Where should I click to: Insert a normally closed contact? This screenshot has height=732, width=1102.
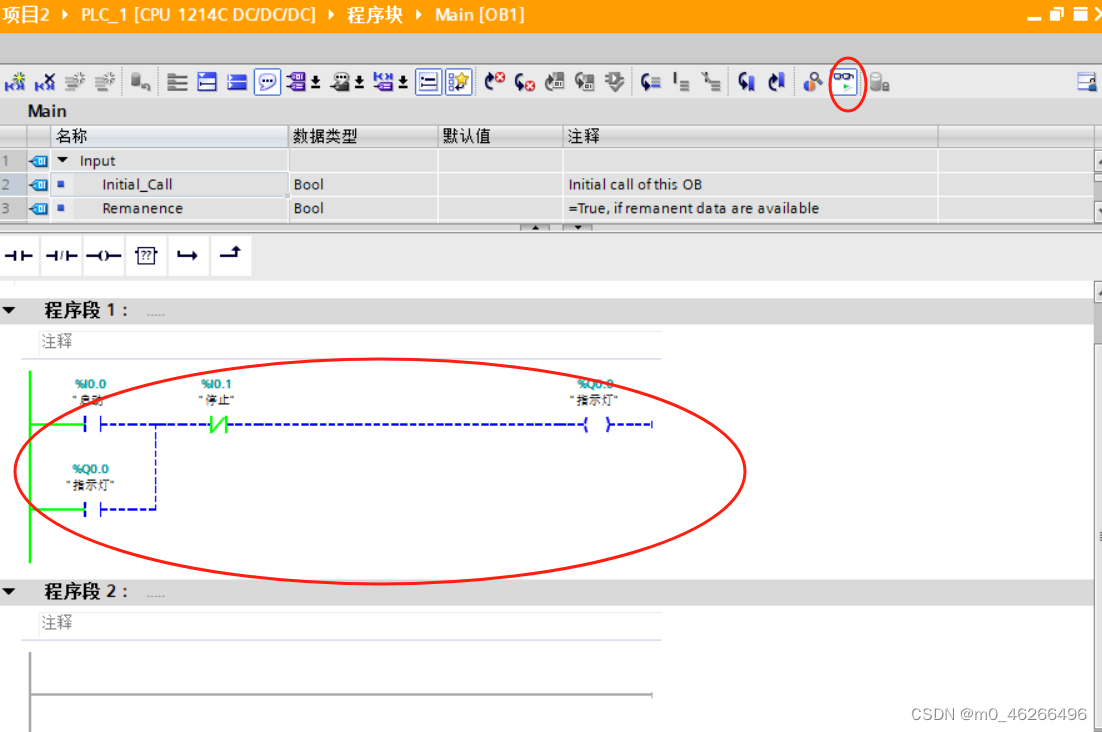(59, 255)
